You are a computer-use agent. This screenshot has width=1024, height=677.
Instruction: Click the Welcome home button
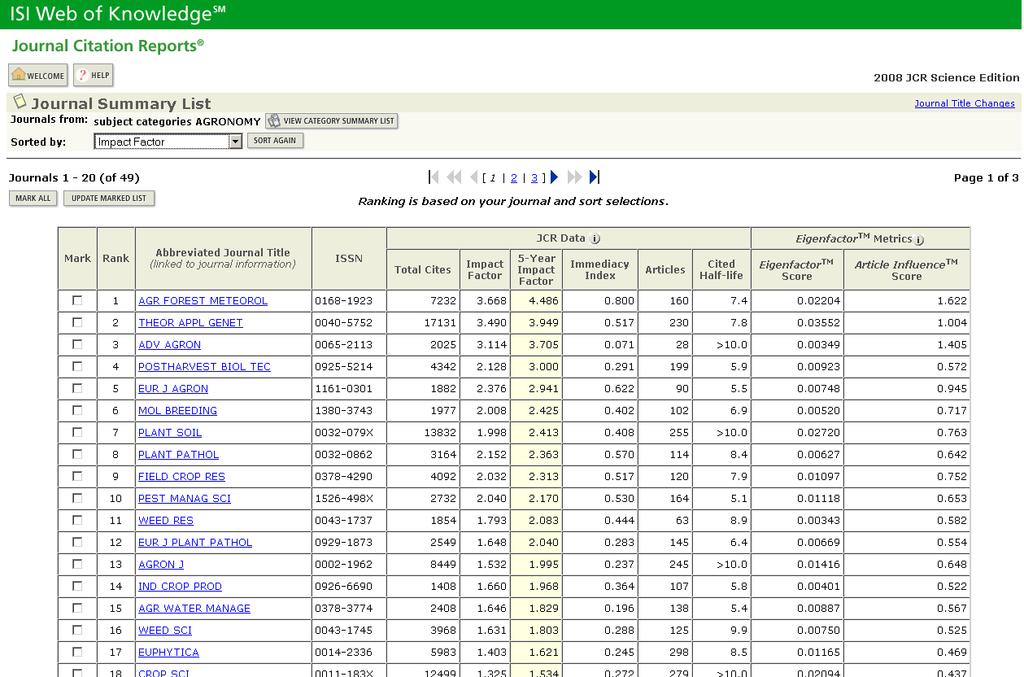(38, 75)
